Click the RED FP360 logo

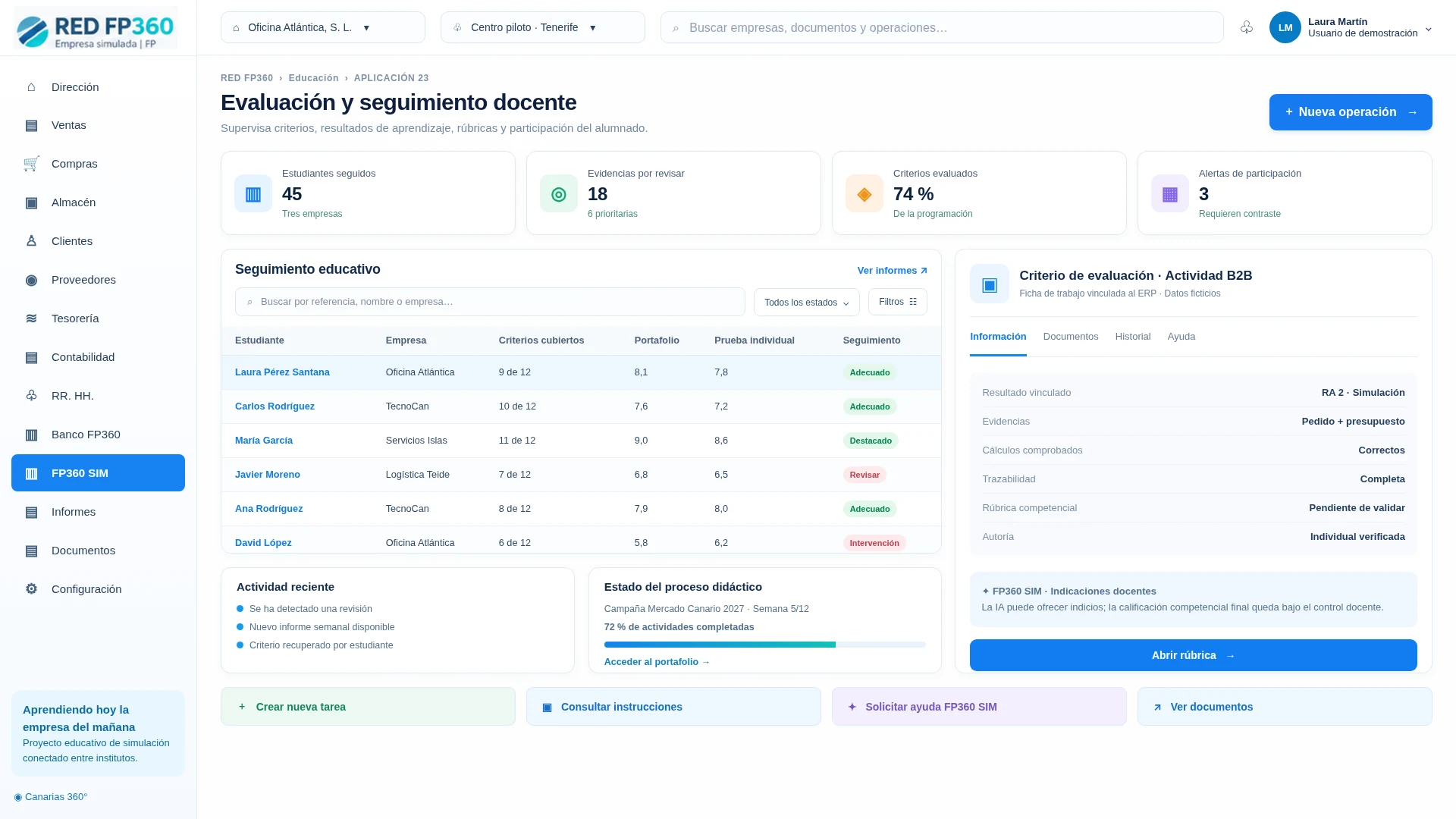tap(96, 28)
